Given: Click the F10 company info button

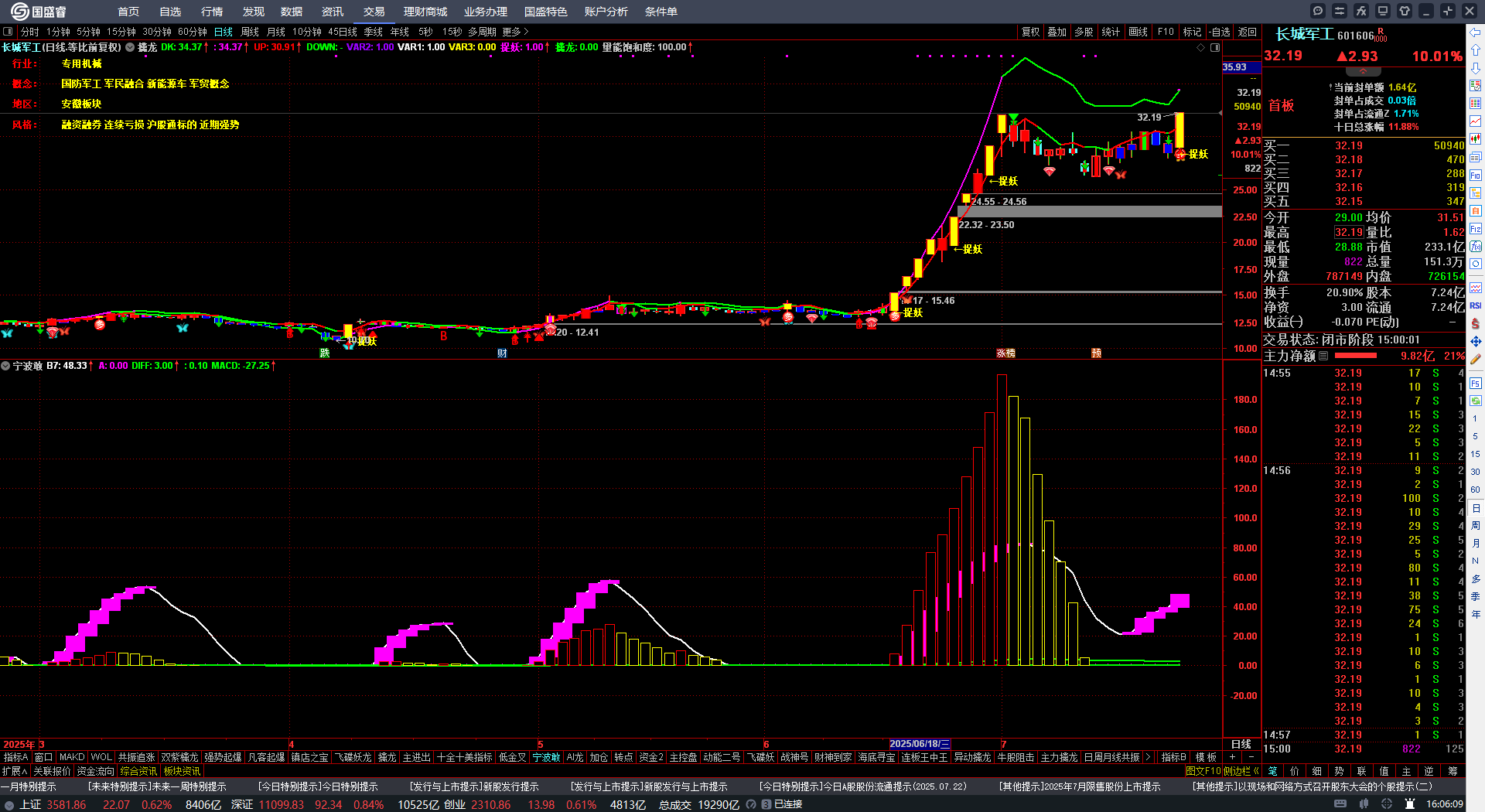Looking at the screenshot, I should (1166, 32).
